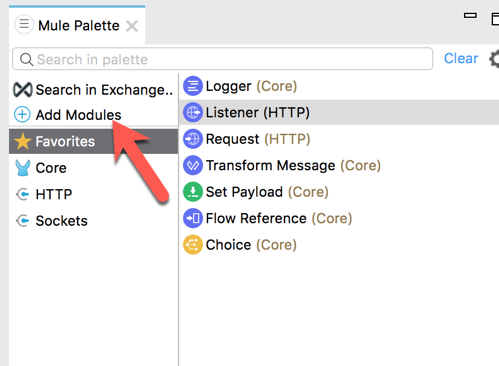Open the palette settings gear icon
The image size is (499, 366).
click(x=494, y=59)
